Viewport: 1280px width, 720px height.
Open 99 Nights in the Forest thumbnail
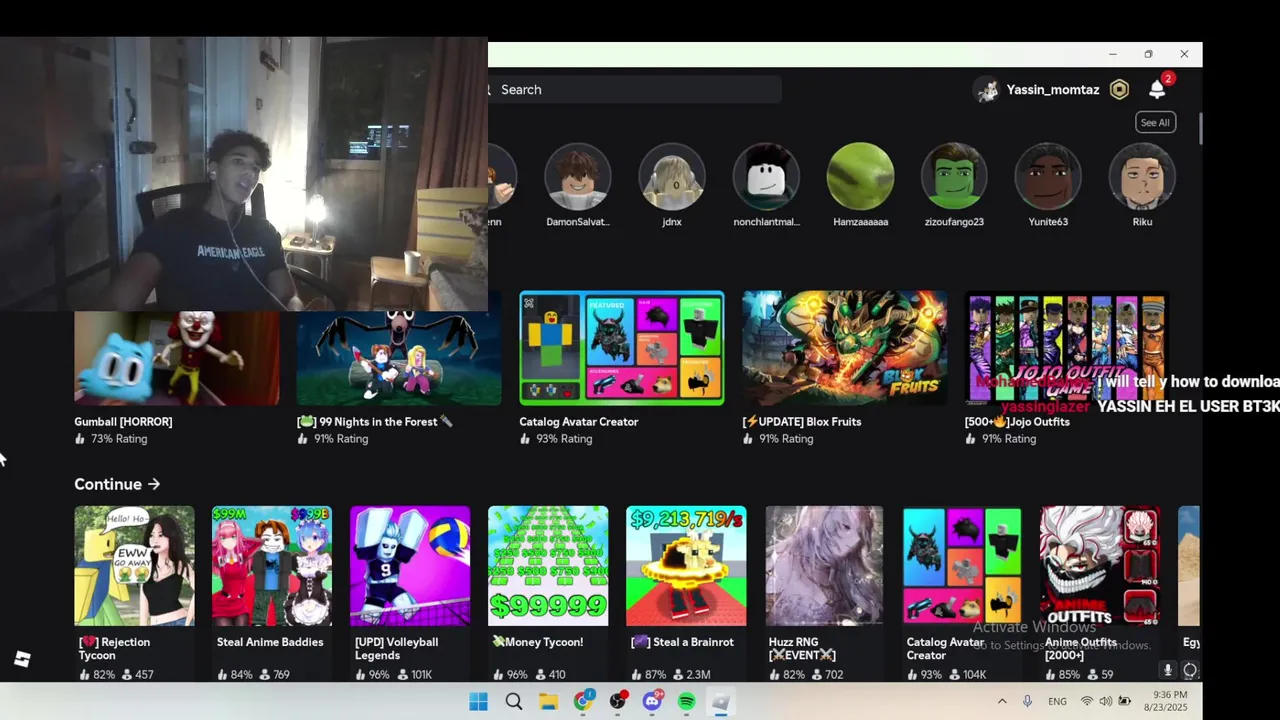click(399, 358)
